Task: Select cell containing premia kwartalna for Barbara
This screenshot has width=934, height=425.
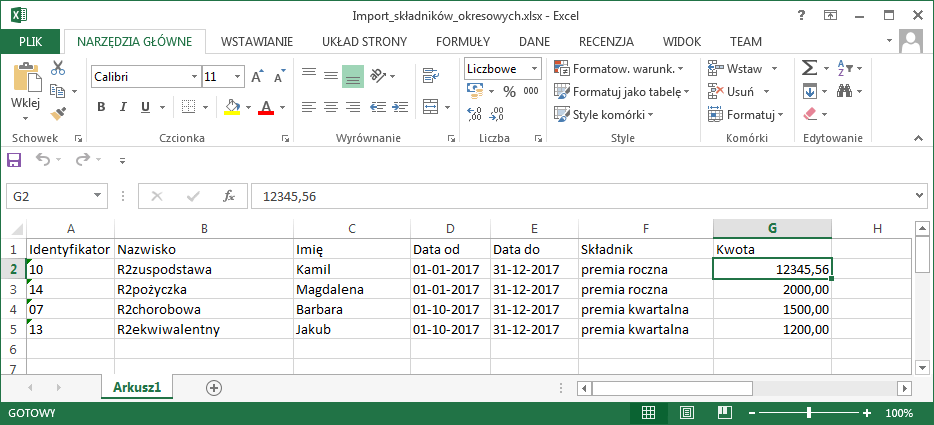Action: pyautogui.click(x=645, y=309)
